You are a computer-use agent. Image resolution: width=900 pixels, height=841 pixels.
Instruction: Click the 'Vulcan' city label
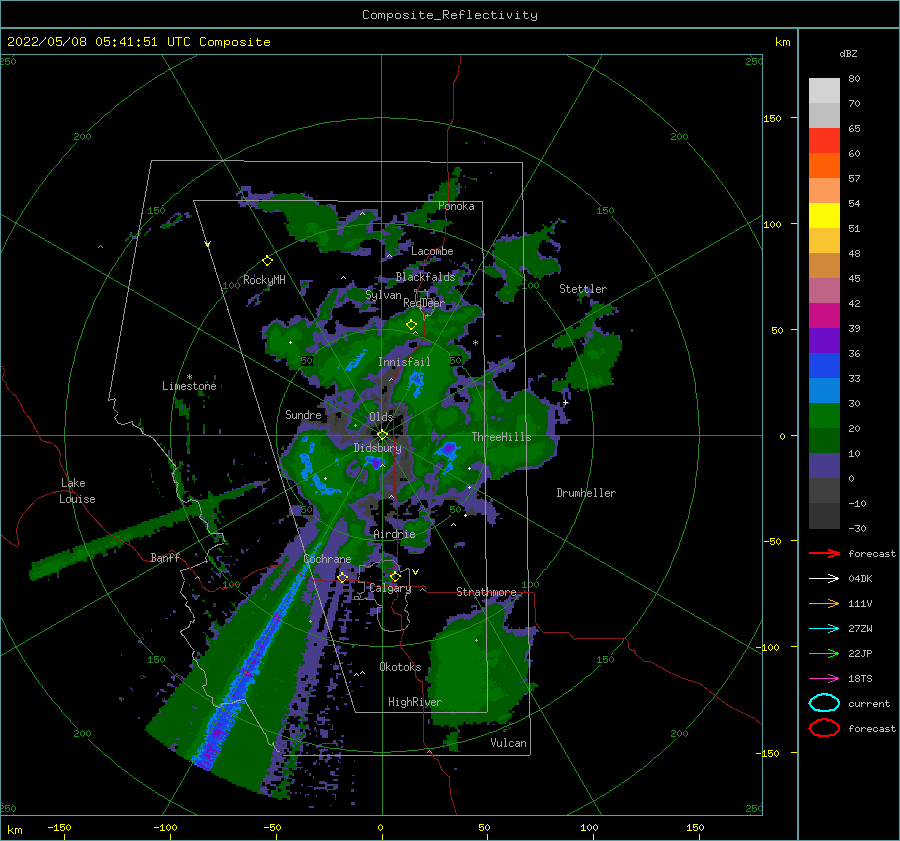click(x=508, y=743)
